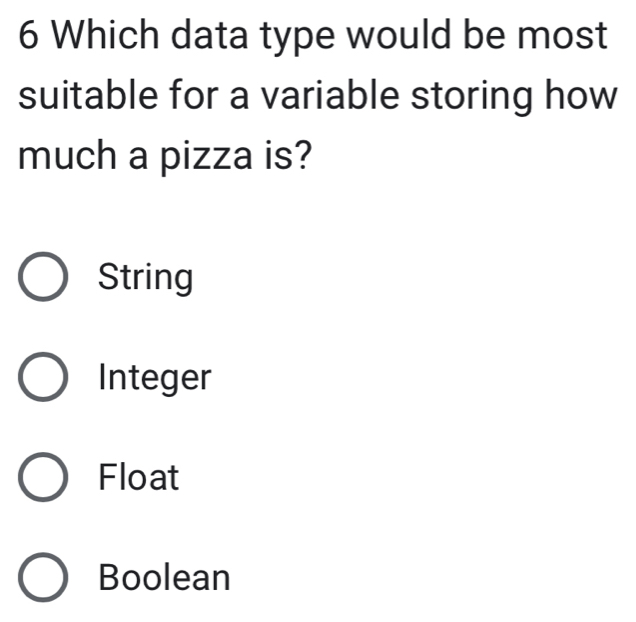Pick the Boolean radio button
Image resolution: width=636 pixels, height=622 pixels.
click(x=44, y=578)
